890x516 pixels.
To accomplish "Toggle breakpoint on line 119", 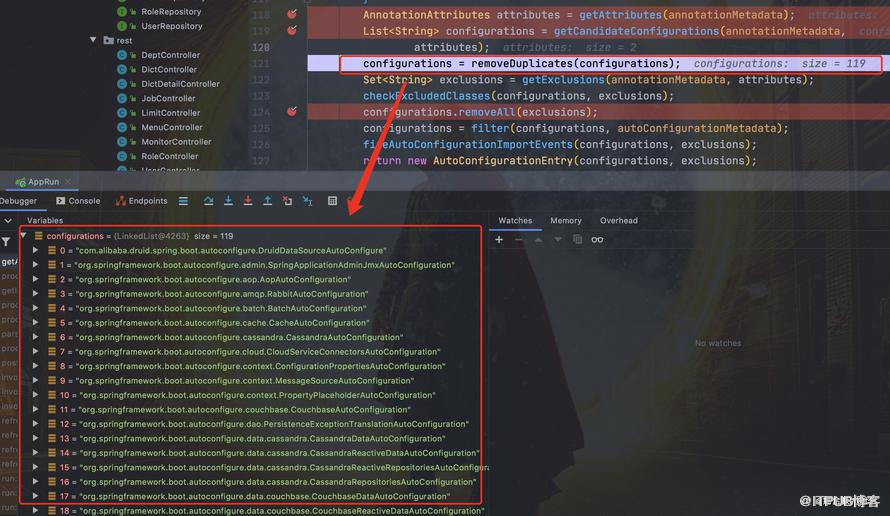I will (292, 31).
